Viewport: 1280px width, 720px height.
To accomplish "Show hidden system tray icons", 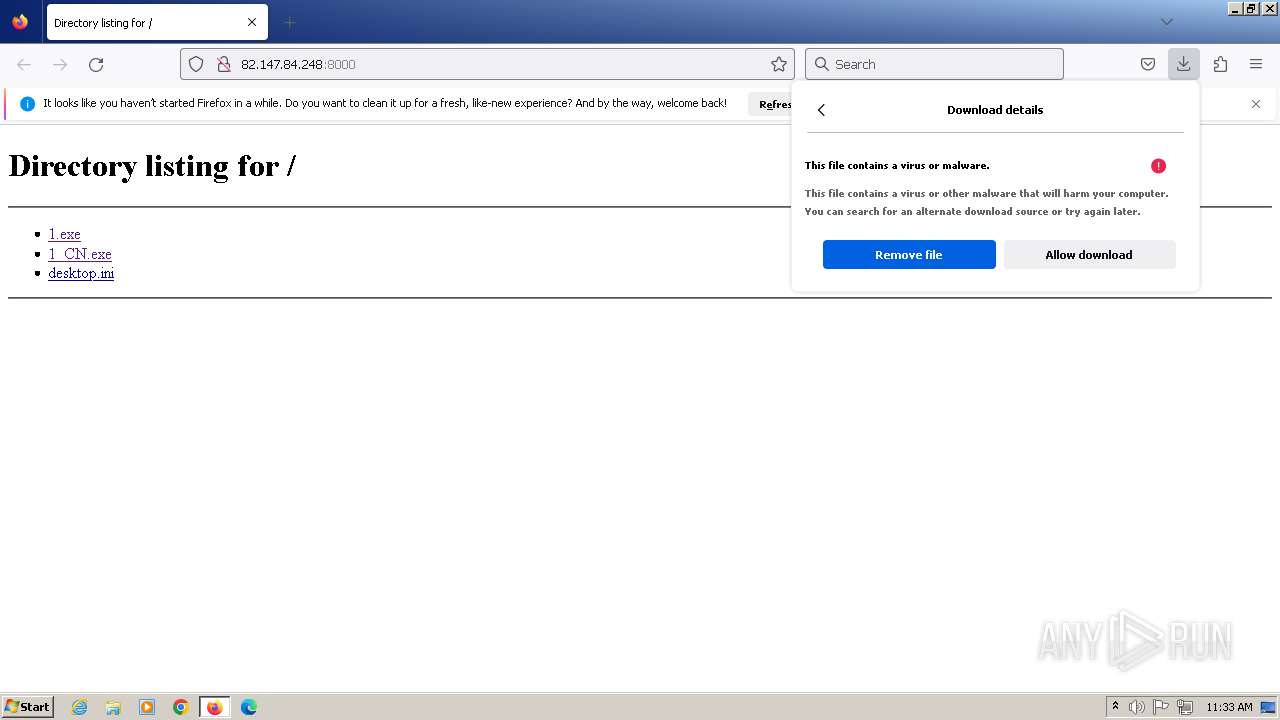I will click(1116, 707).
